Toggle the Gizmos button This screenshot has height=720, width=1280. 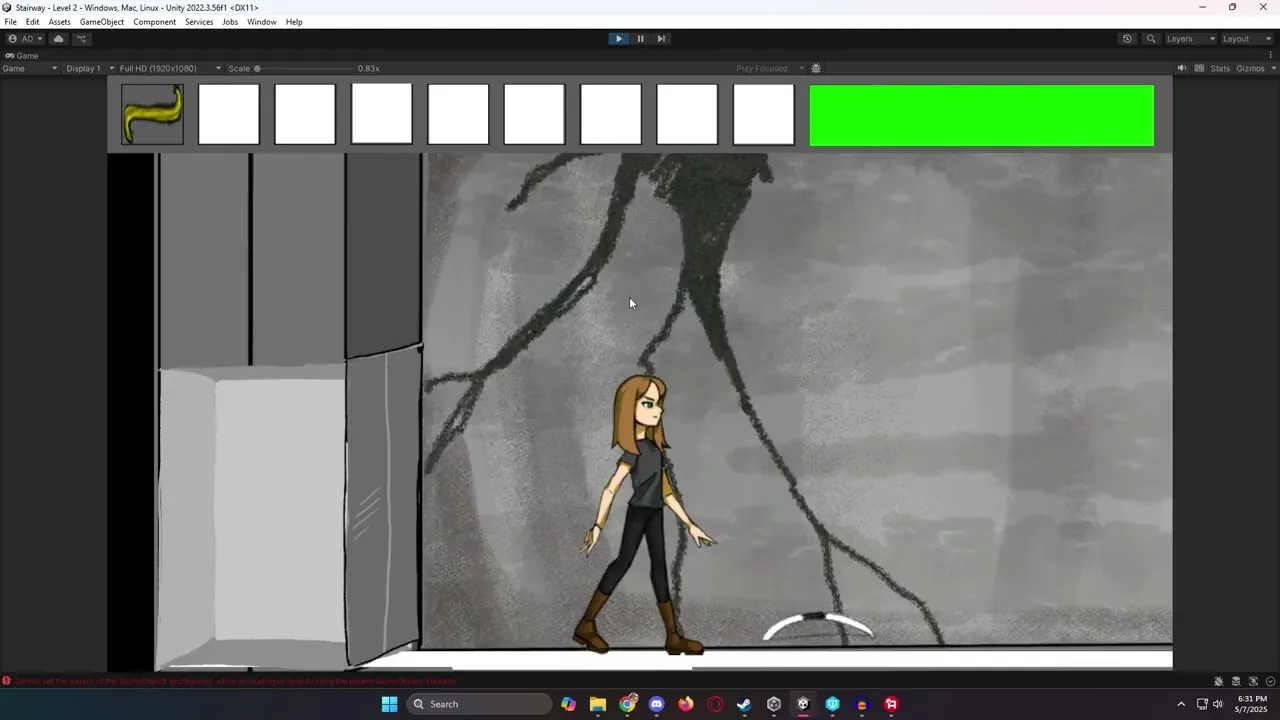click(1249, 68)
